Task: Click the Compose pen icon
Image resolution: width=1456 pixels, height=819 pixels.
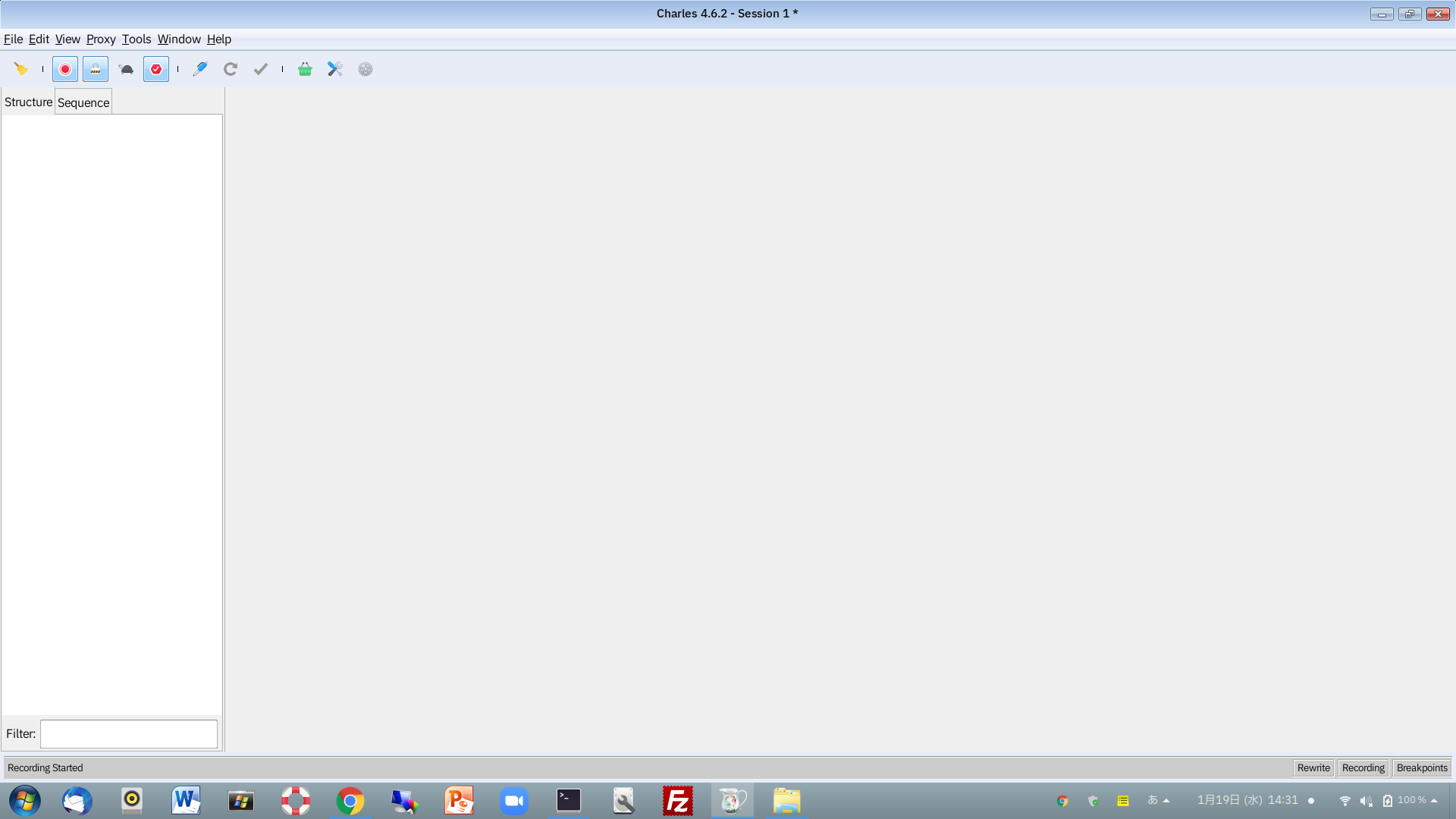Action: coord(200,69)
